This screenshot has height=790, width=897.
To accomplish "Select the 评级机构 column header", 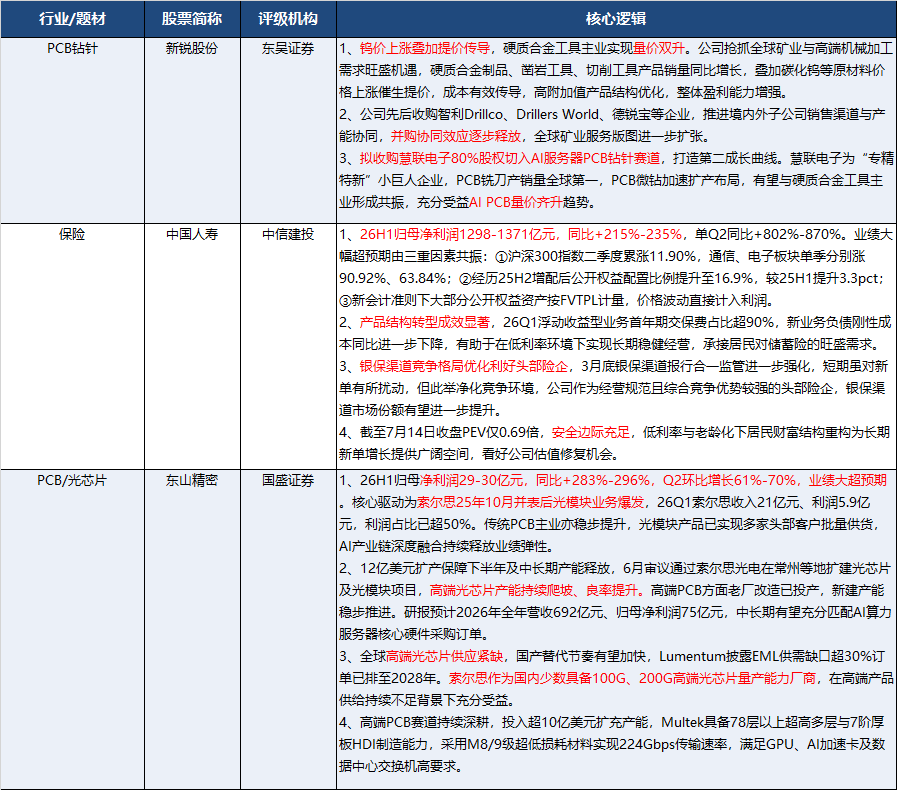I will coord(288,19).
